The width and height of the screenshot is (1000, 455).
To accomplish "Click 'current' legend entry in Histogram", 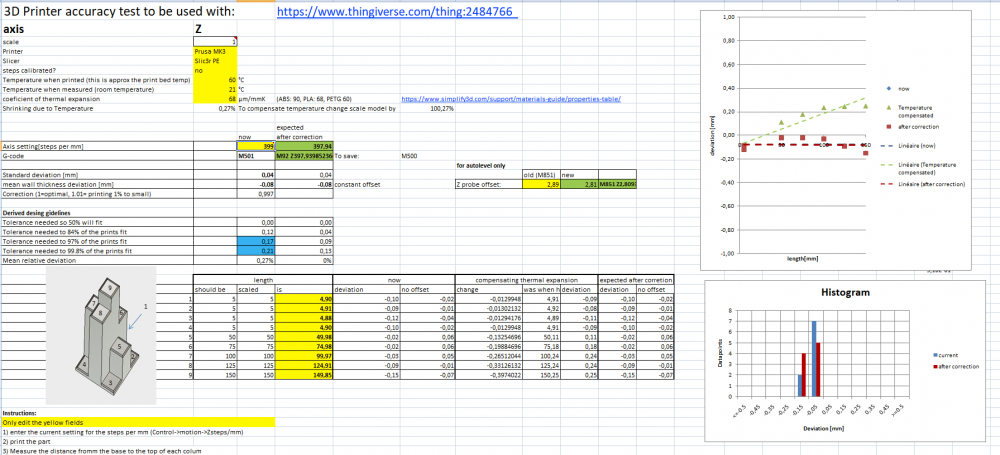I will tap(944, 354).
